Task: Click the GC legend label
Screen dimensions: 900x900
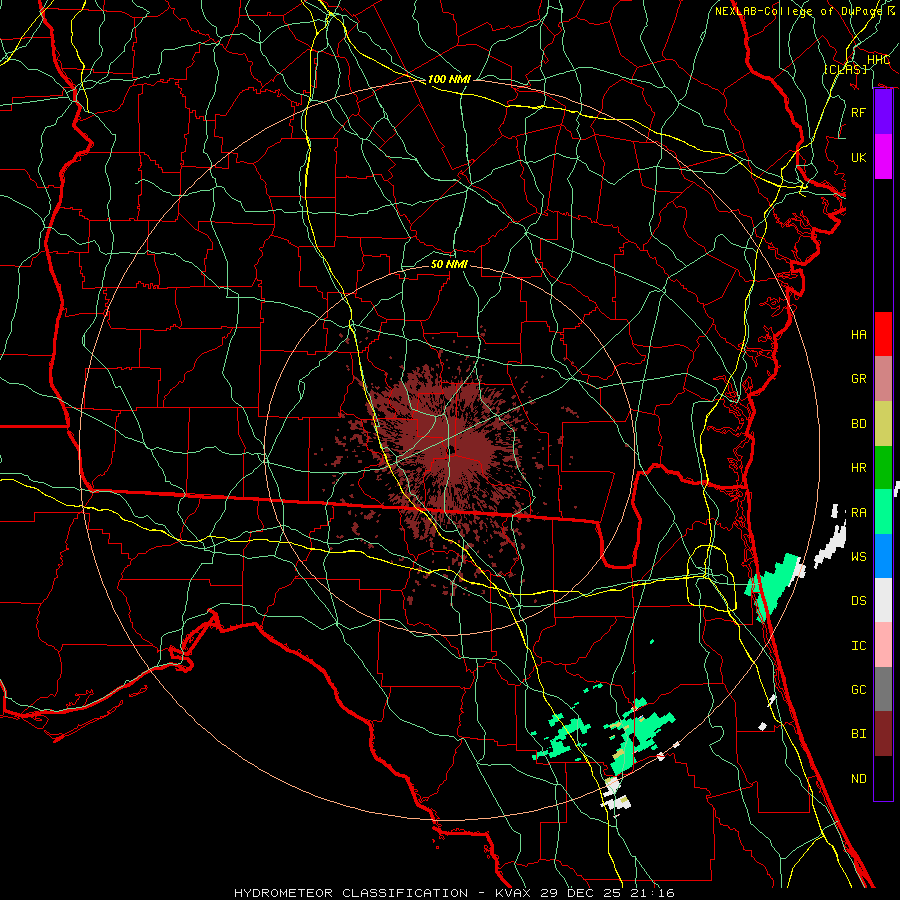Action: [x=859, y=690]
